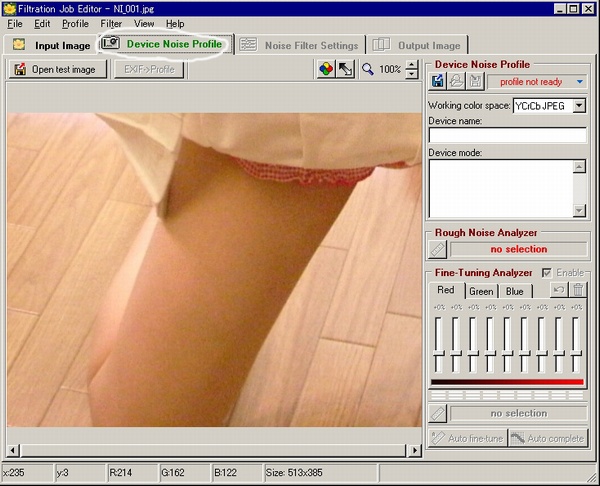Decrease zoom with the down stepper arrow
Image resolution: width=600 pixels, height=486 pixels.
tap(411, 74)
